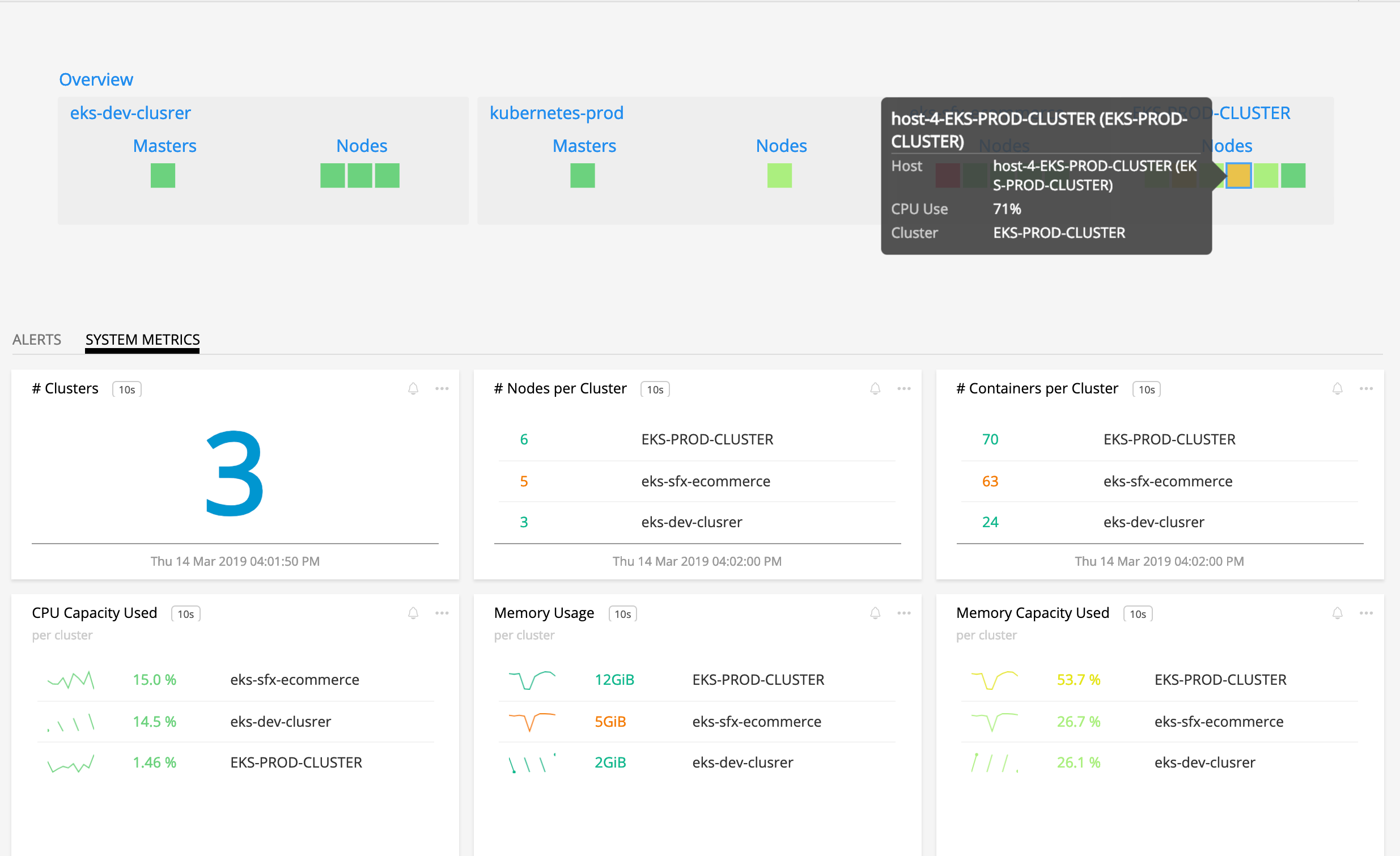Viewport: 1400px width, 856px height.
Task: Click bell icon on # Nodes per Cluster chart
Action: (875, 389)
